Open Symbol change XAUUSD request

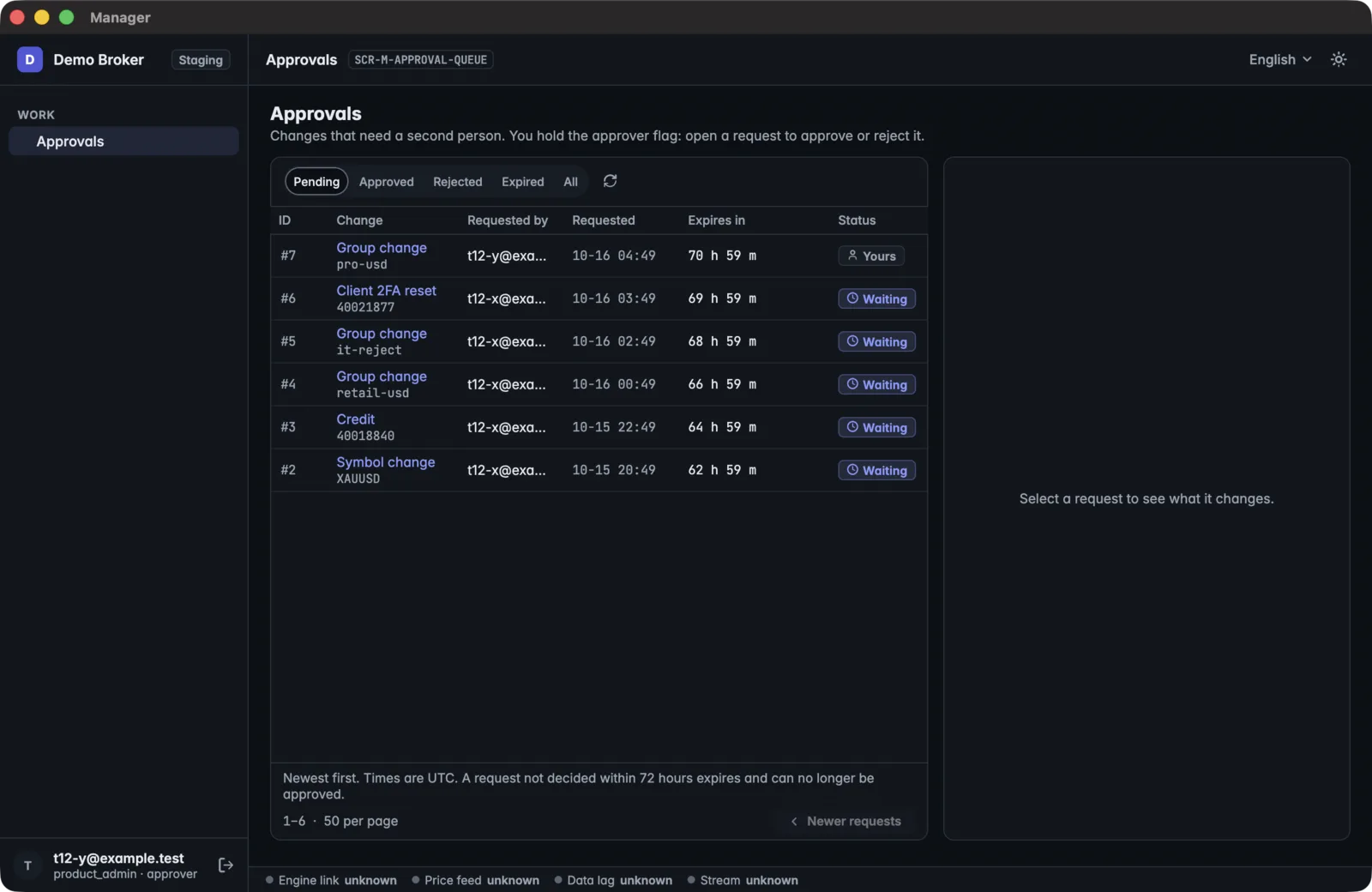click(x=385, y=462)
